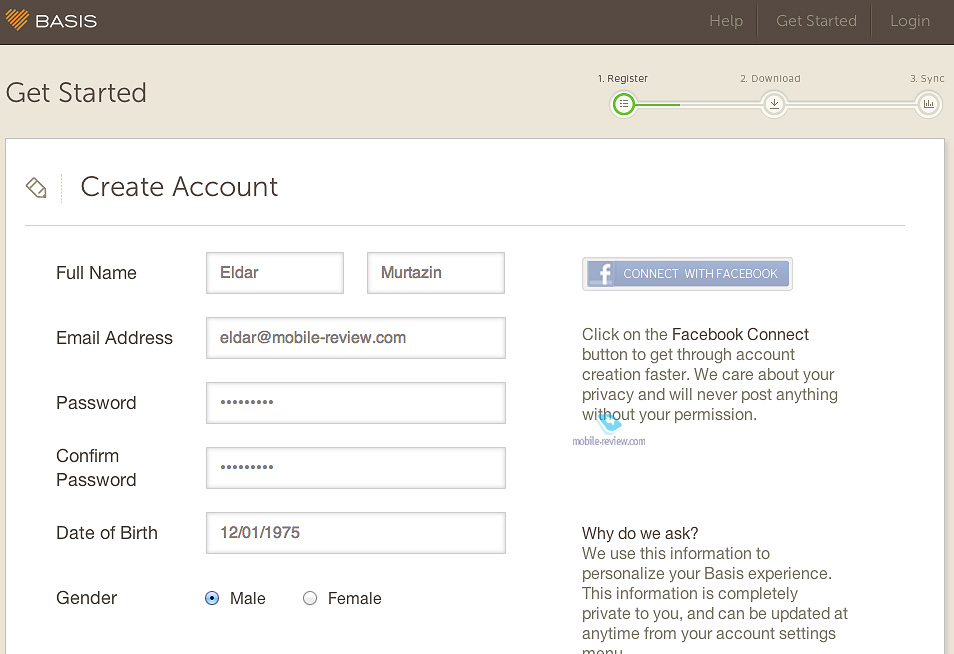The width and height of the screenshot is (954, 654).
Task: Focus the last name field containing Murtazin
Action: 436,273
